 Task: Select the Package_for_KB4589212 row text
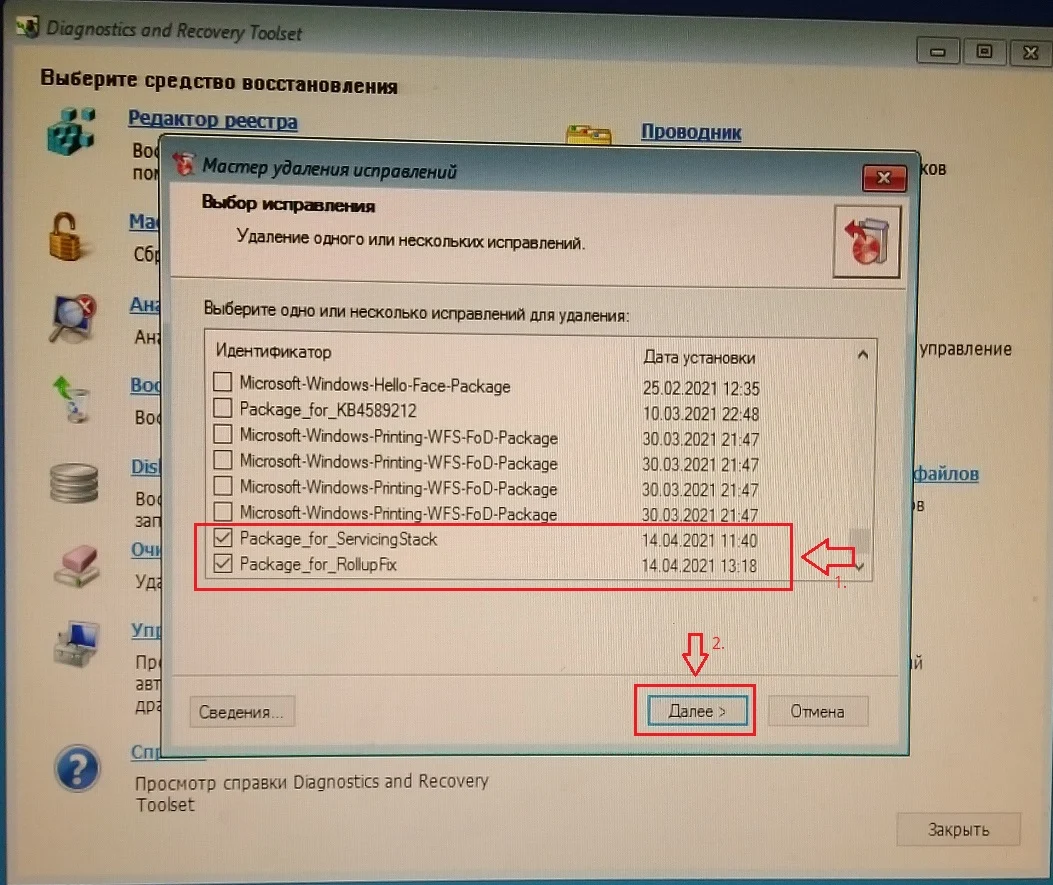328,409
